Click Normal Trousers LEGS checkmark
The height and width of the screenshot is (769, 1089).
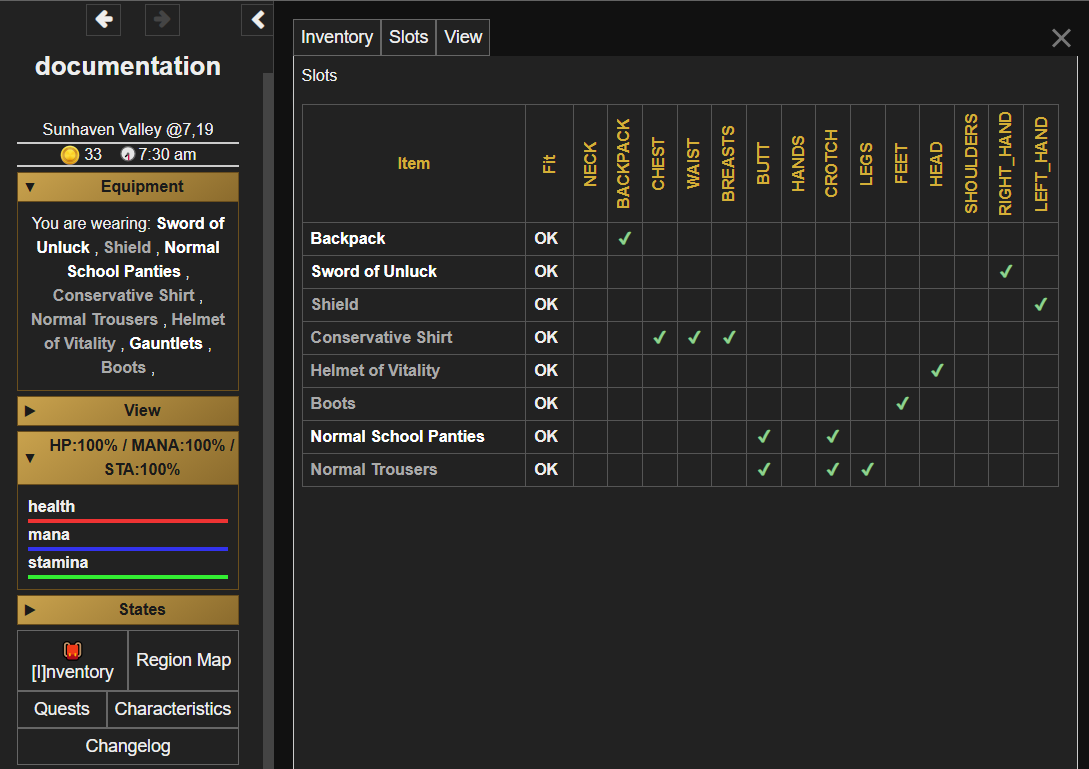[867, 470]
